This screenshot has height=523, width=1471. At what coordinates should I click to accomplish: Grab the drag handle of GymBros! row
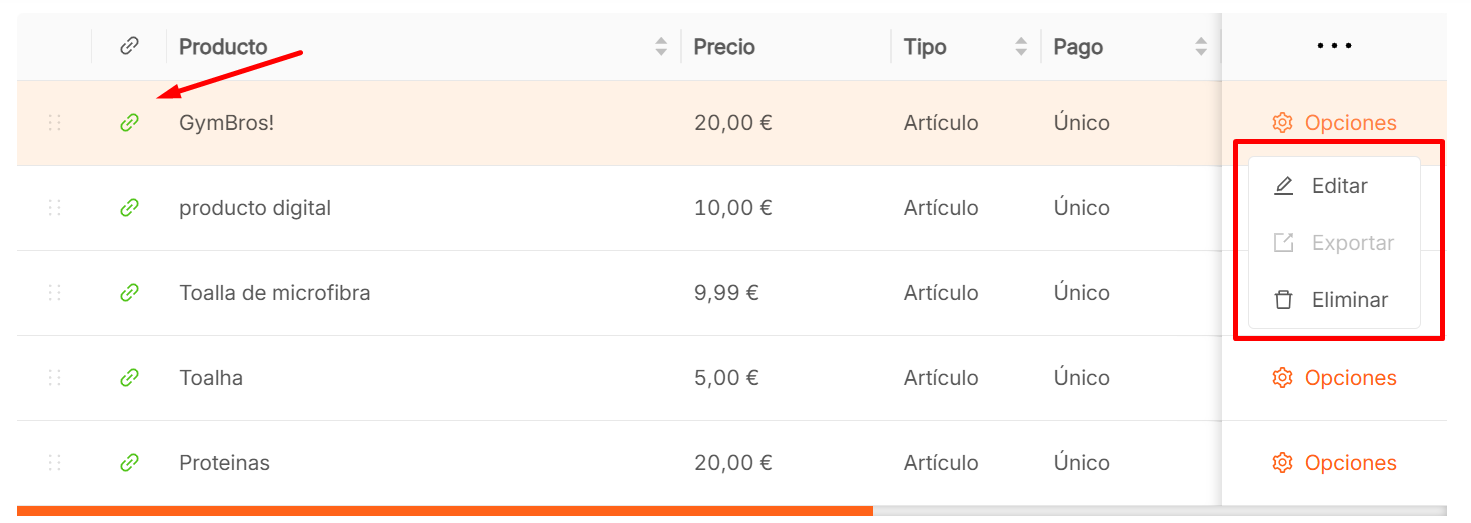click(55, 123)
